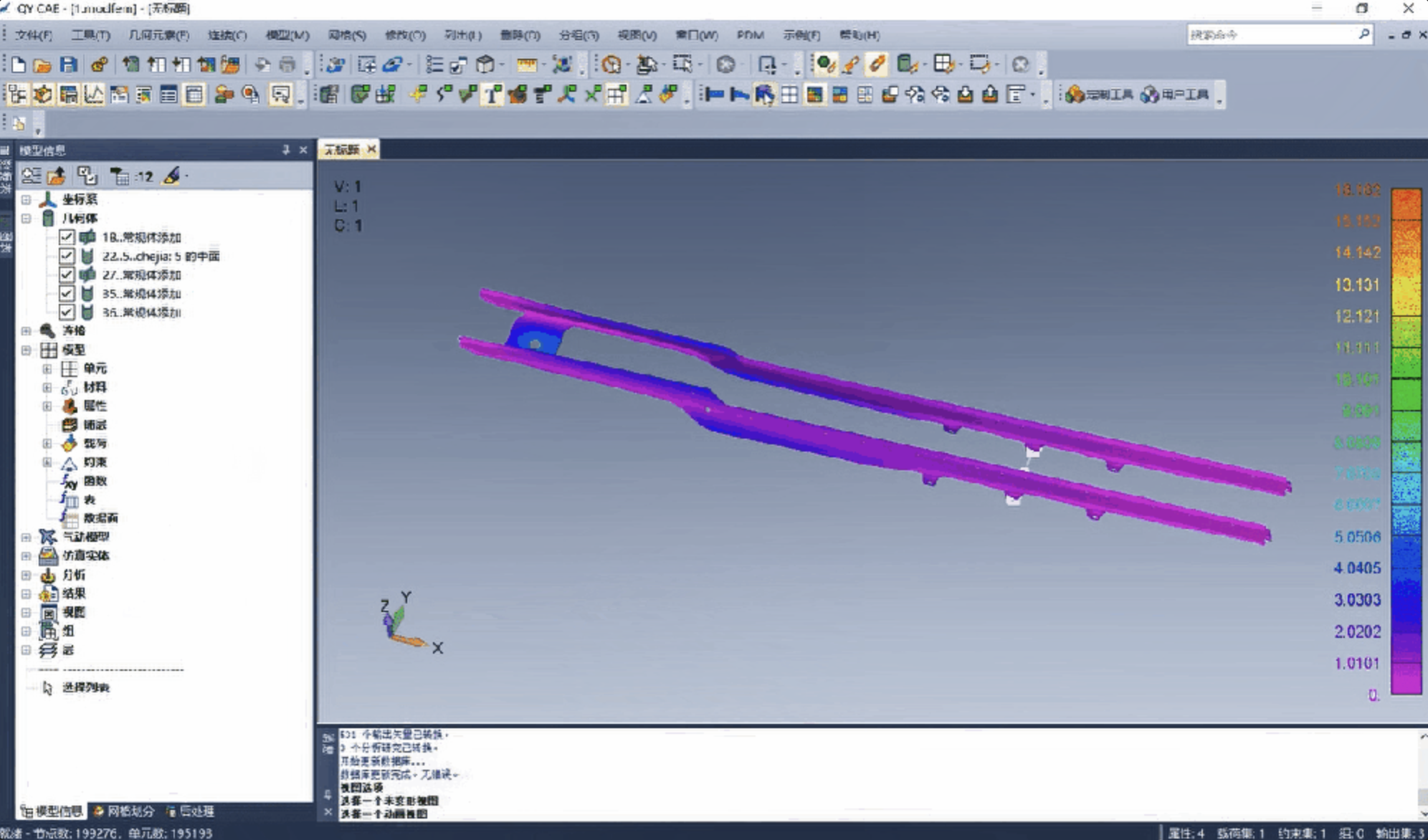Click the ruler measure tool icon
1428x840 pixels.
point(527,65)
